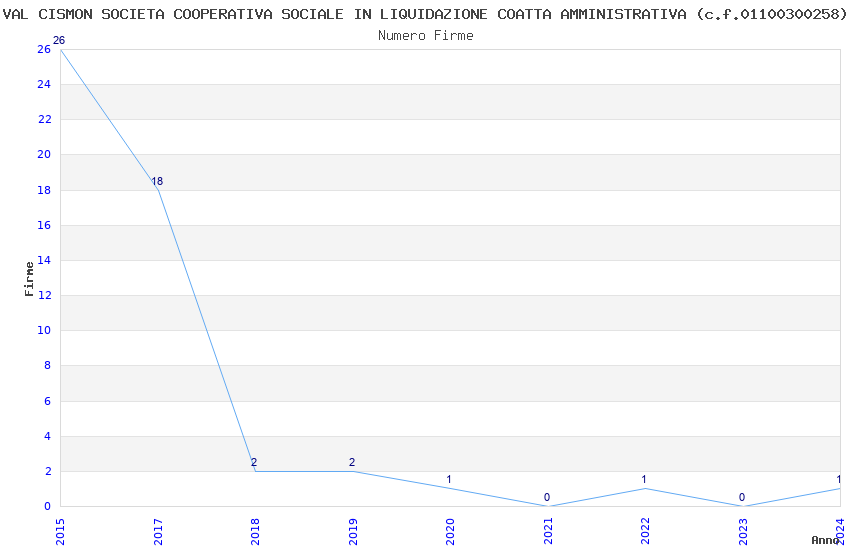Screen dimensions: 850x550
Task: Click data label 1 at the 2022 point
Action: click(644, 480)
